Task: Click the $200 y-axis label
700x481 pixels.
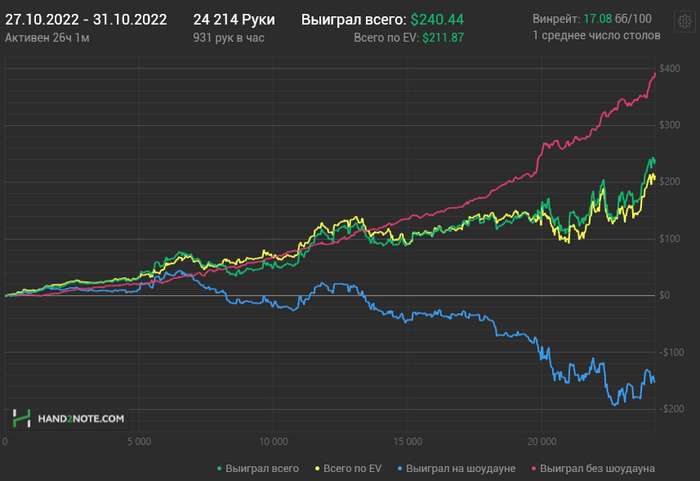Action: (670, 182)
